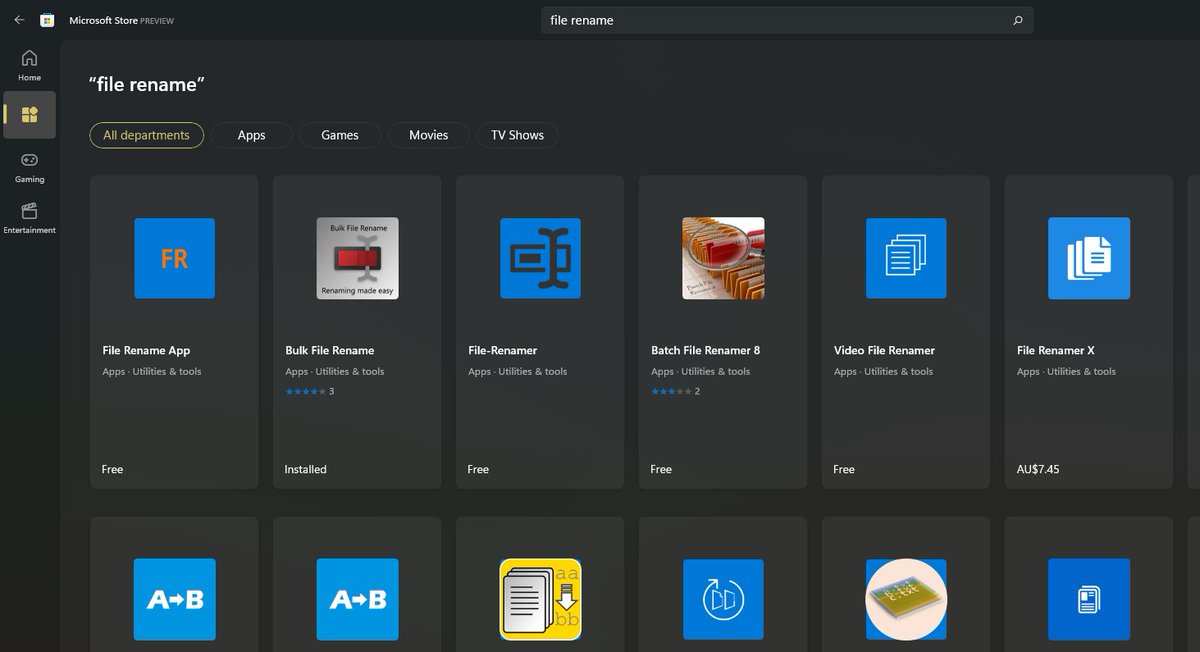Open the Movies department tab

428,135
